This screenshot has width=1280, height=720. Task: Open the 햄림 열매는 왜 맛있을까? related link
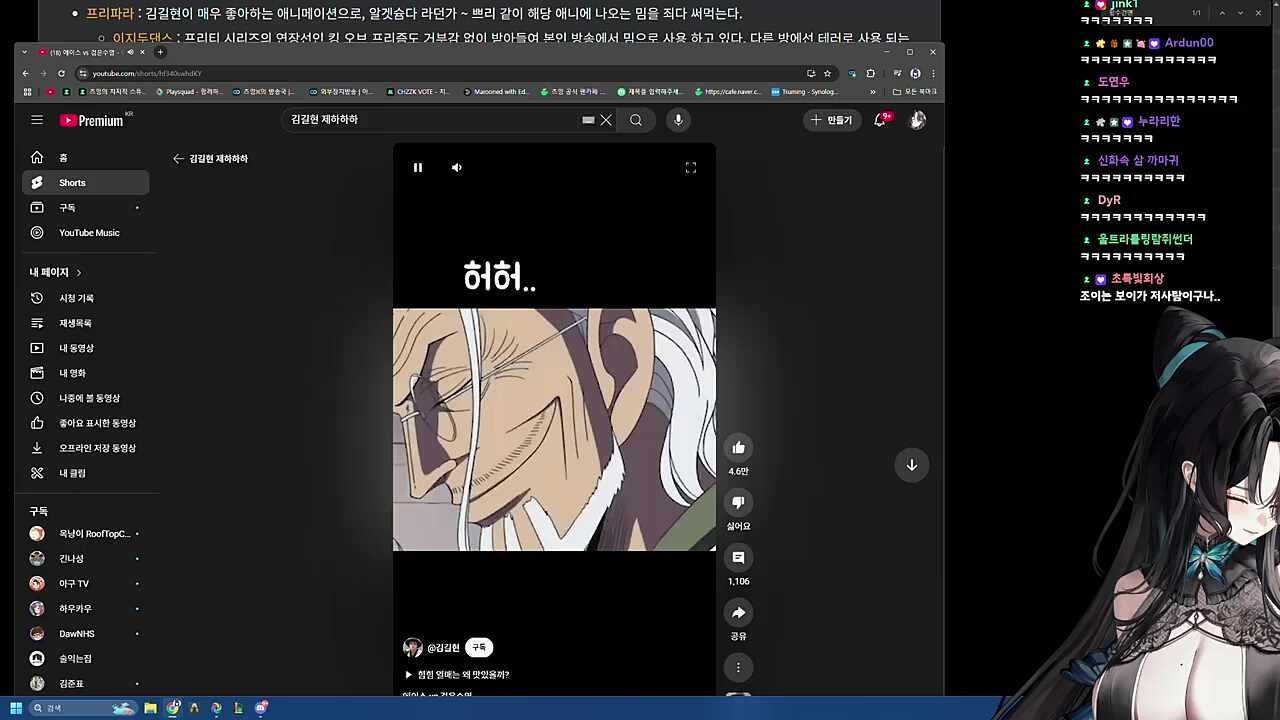[457, 675]
